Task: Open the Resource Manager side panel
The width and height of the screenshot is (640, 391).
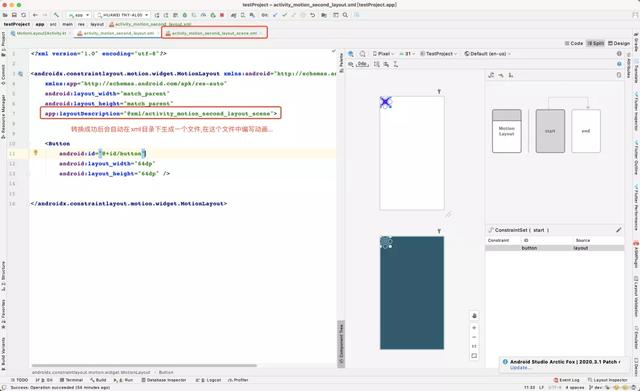Action: [x=3, y=116]
